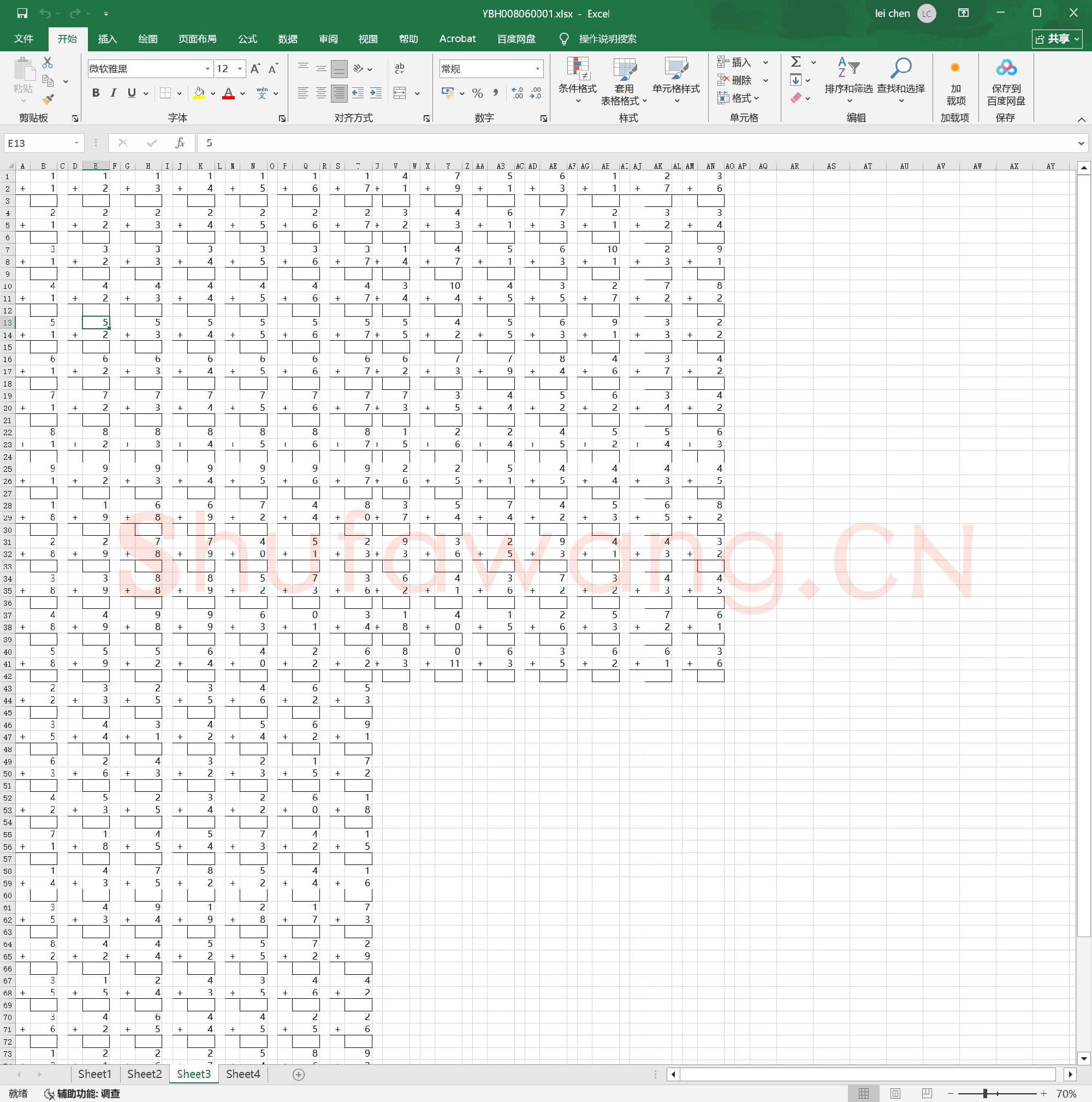This screenshot has height=1102, width=1092.
Task: Open the font name dropdown
Action: point(207,69)
